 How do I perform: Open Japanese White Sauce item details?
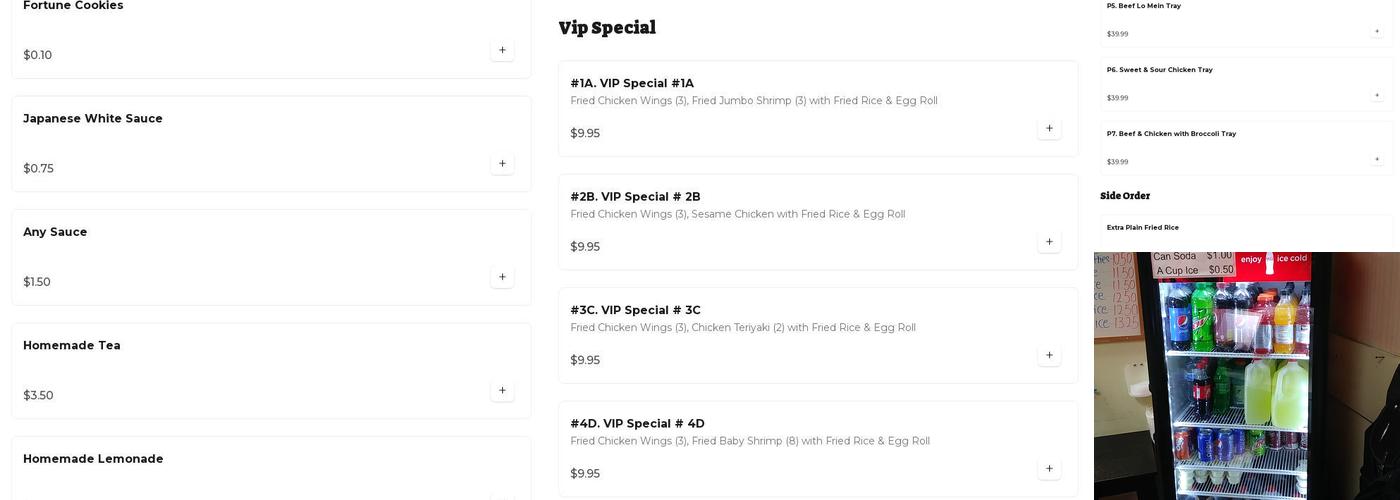click(x=93, y=119)
